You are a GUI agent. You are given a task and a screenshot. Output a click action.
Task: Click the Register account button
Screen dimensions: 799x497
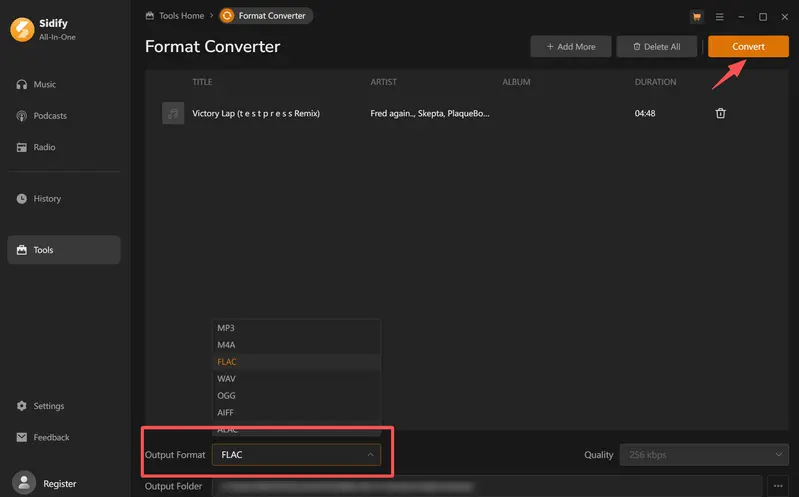click(x=60, y=484)
